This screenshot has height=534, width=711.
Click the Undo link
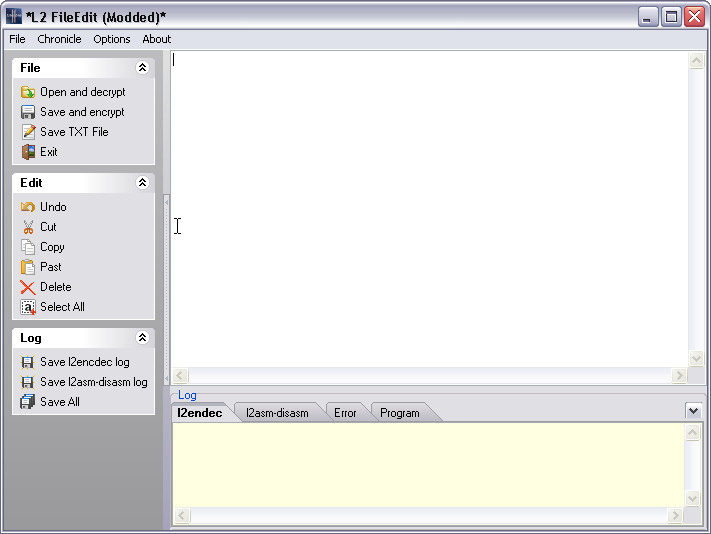53,207
